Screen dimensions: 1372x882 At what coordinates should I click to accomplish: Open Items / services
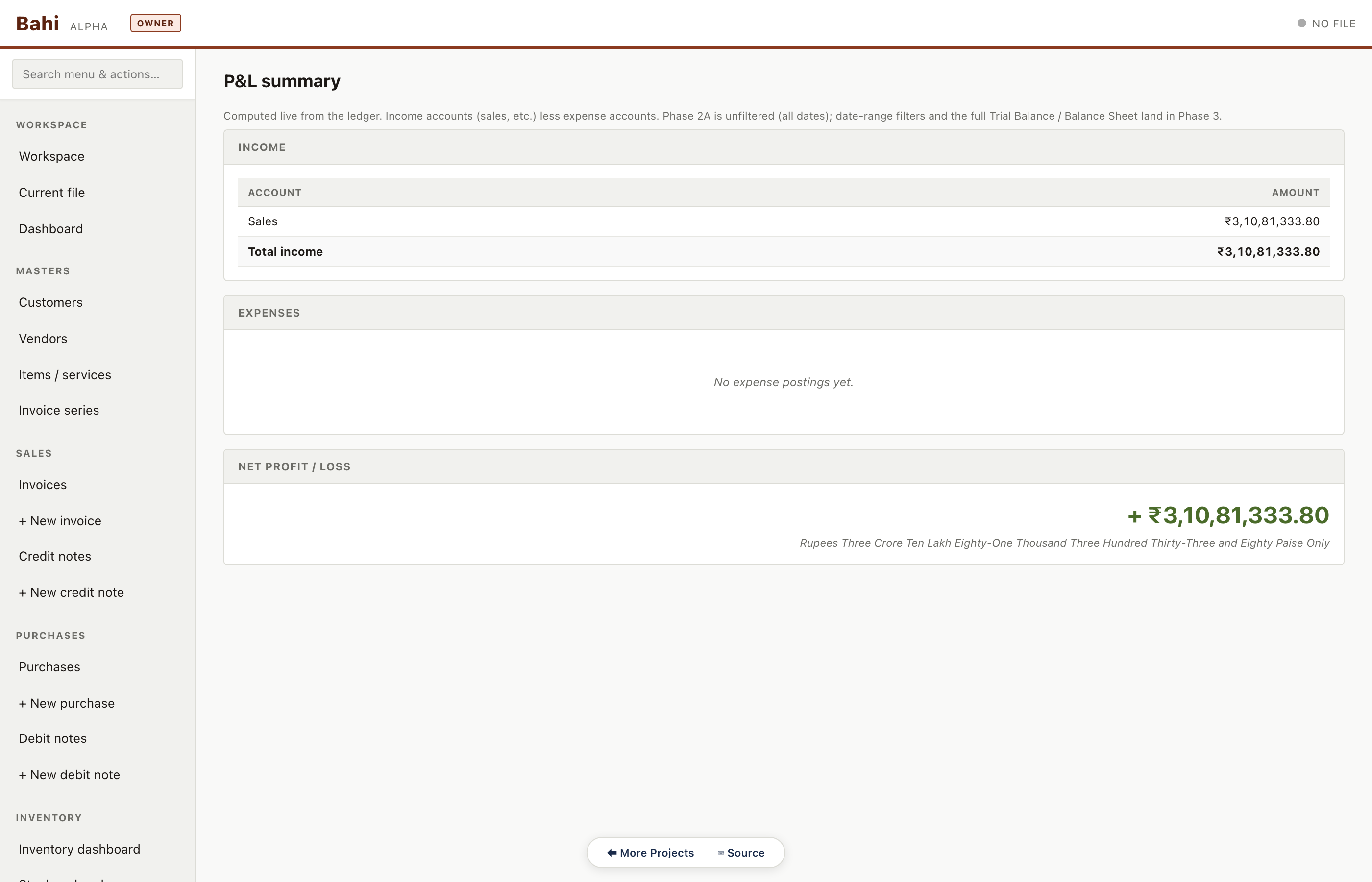65,374
